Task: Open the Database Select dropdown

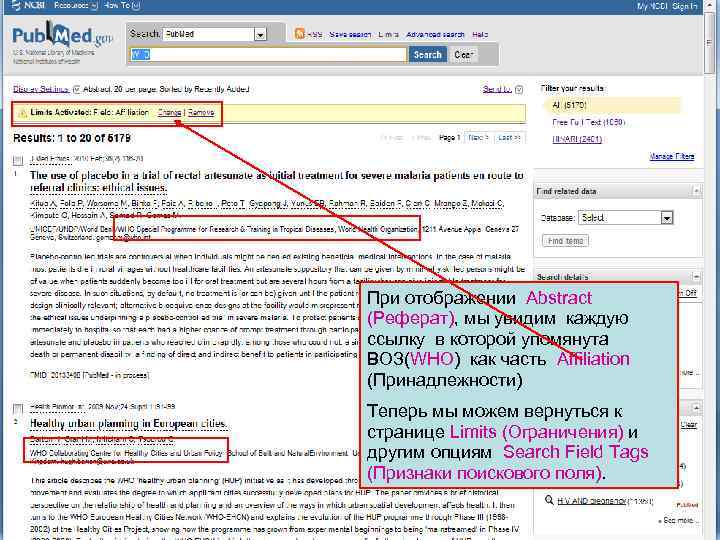Action: 625,218
